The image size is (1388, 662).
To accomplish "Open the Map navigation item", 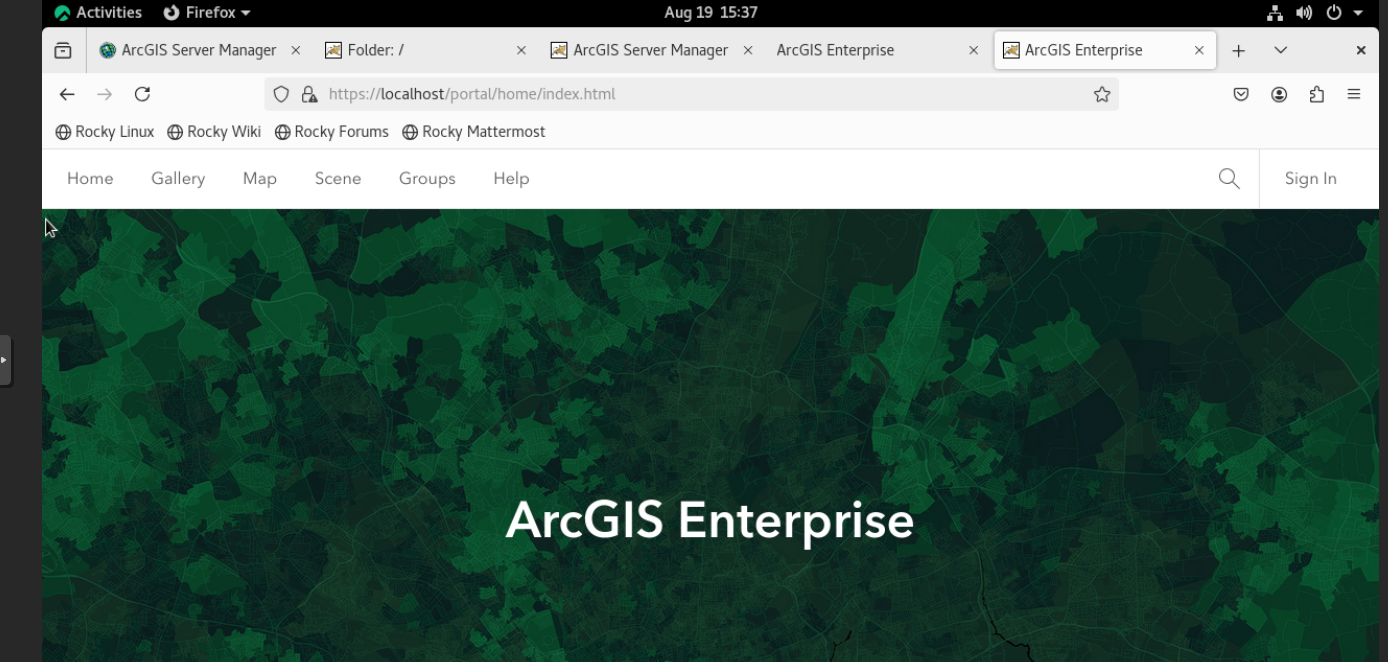I will click(x=260, y=178).
